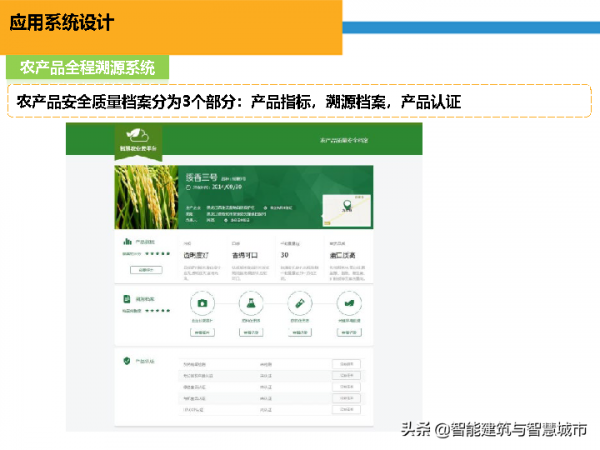Viewport: 600px width, 450px height.
Task: Click the view button under the factory step
Action: (x=349, y=333)
